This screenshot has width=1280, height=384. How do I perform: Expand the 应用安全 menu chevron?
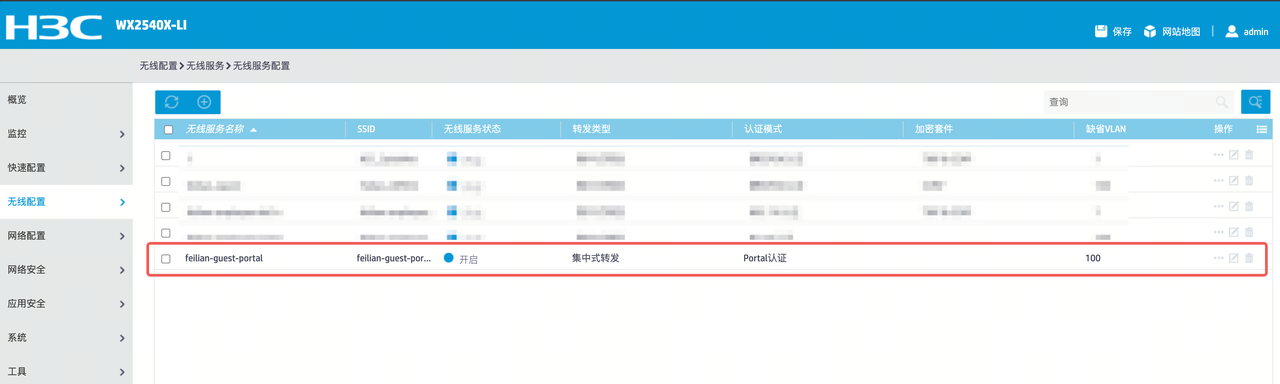122,304
